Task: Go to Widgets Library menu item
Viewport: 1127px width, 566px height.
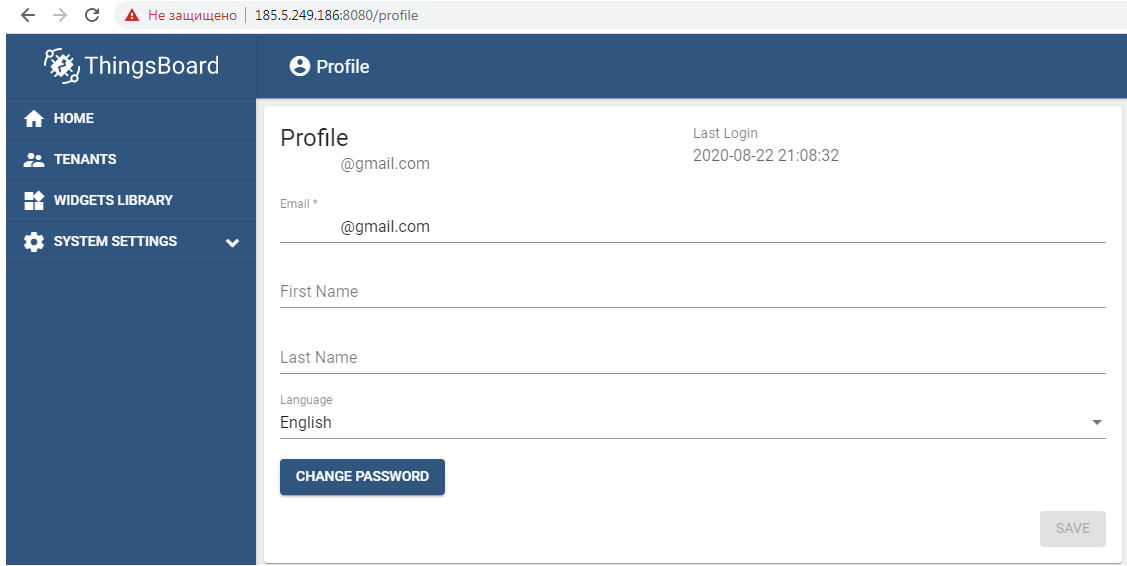Action: [113, 201]
